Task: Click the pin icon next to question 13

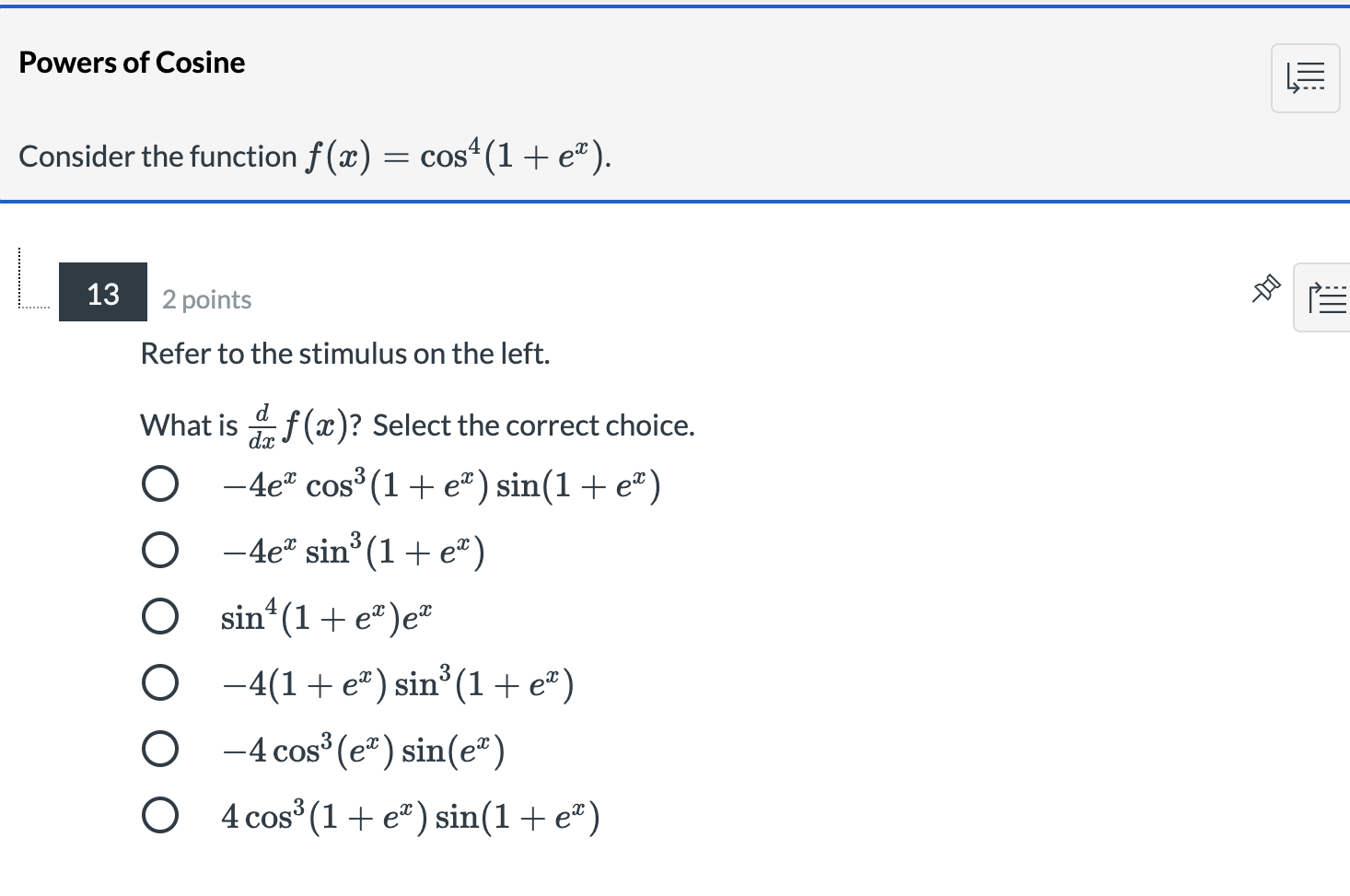Action: (1265, 288)
